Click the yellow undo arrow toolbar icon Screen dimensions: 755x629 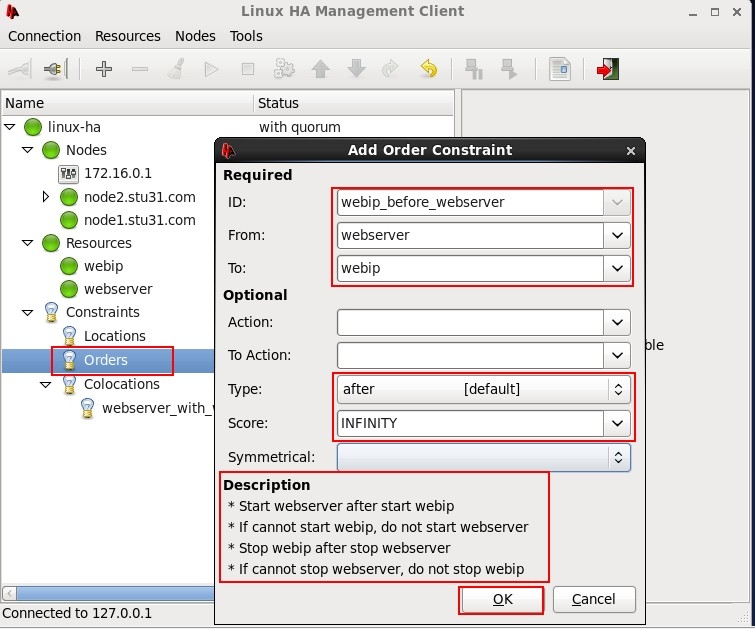pyautogui.click(x=428, y=69)
